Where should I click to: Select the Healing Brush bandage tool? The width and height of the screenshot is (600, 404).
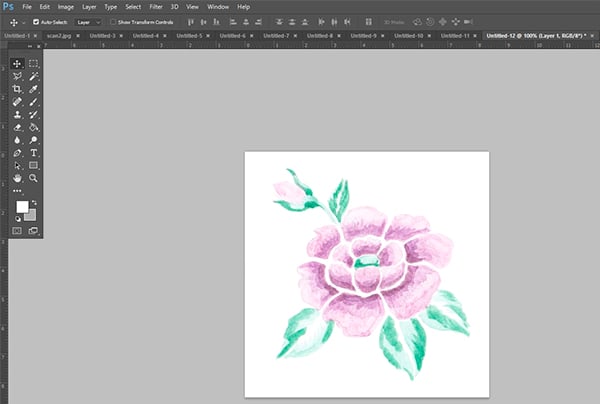pyautogui.click(x=17, y=102)
